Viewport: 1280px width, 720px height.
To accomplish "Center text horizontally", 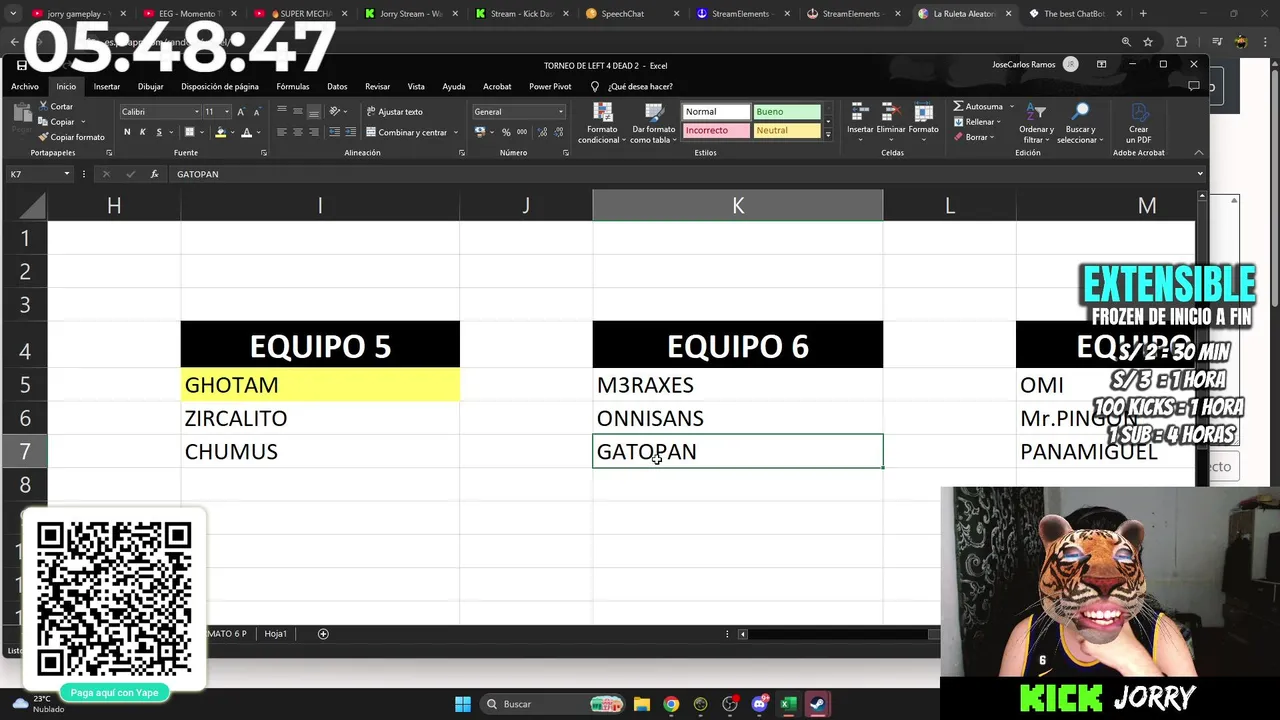I will click(298, 132).
